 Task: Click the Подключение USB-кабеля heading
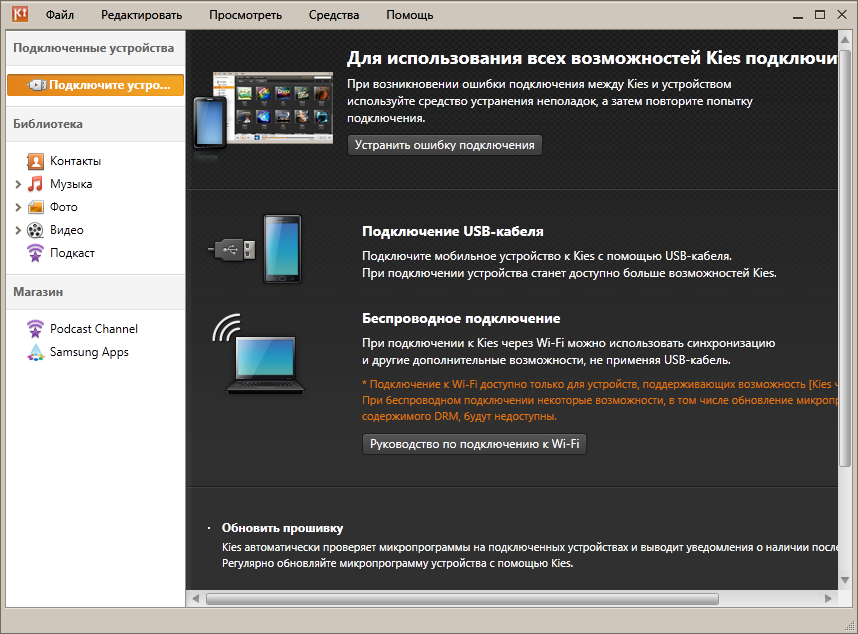point(453,231)
